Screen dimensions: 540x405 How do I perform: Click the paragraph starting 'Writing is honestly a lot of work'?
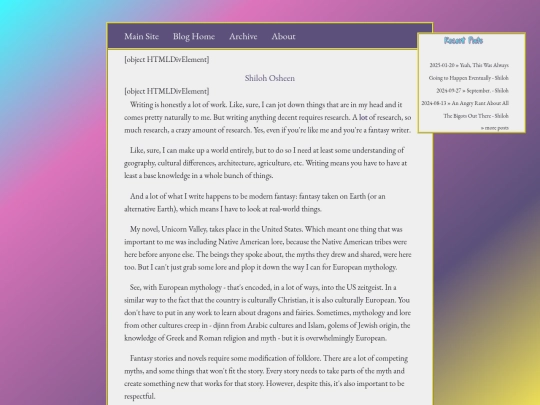pos(268,117)
